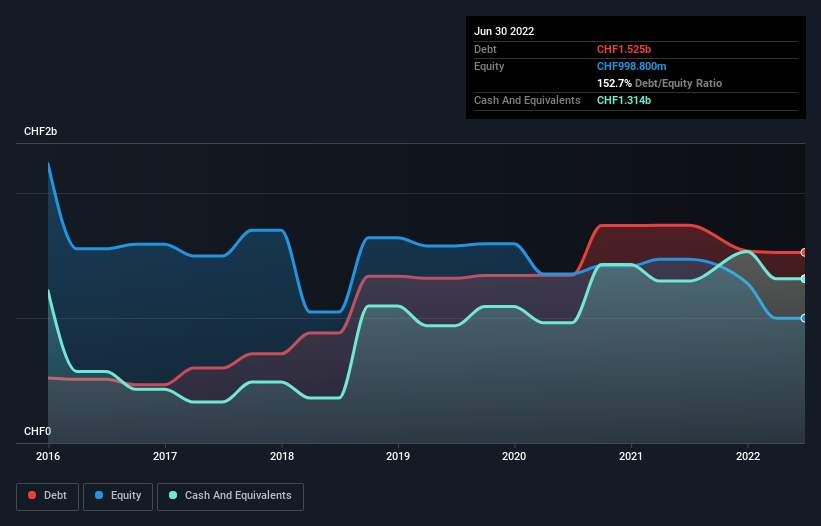Image resolution: width=821 pixels, height=526 pixels.
Task: Click the 2017 axis label
Action: coord(165,456)
